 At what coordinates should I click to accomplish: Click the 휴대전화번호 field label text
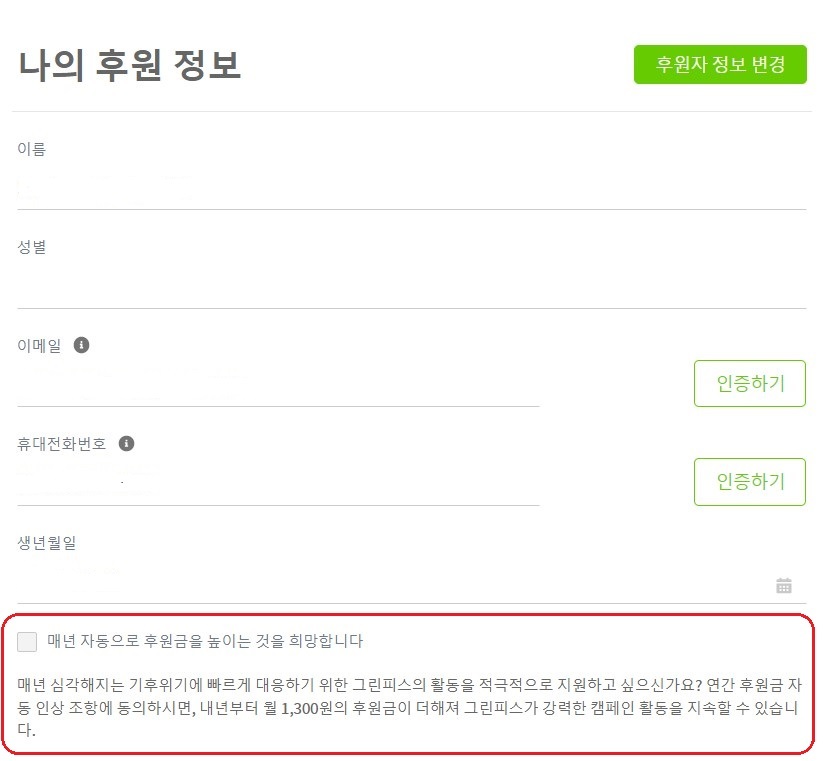point(62,444)
